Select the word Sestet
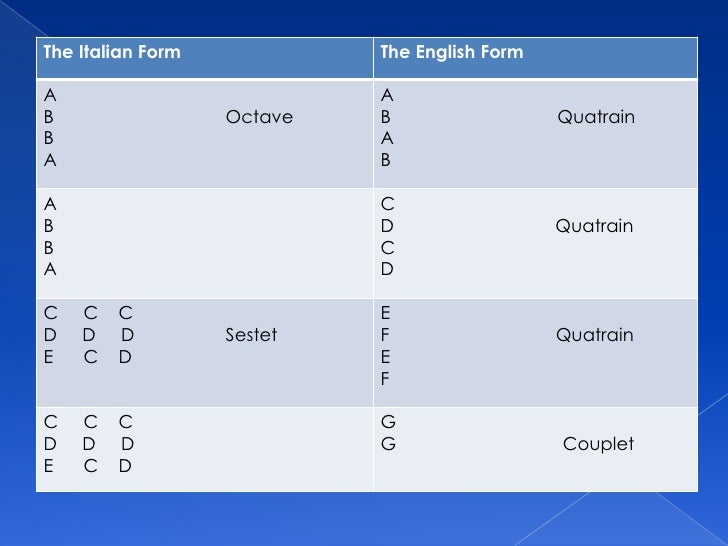Image resolution: width=728 pixels, height=546 pixels. pos(251,334)
